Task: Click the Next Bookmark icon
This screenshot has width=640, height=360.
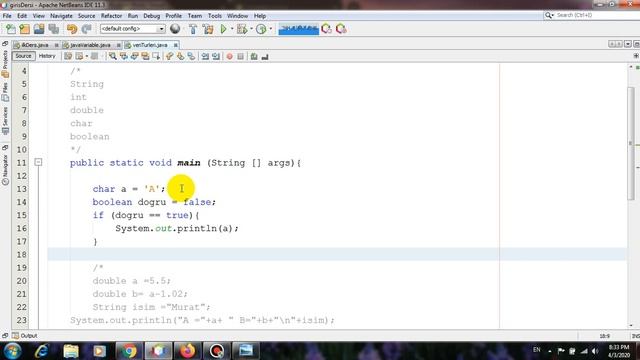Action: click(x=180, y=56)
